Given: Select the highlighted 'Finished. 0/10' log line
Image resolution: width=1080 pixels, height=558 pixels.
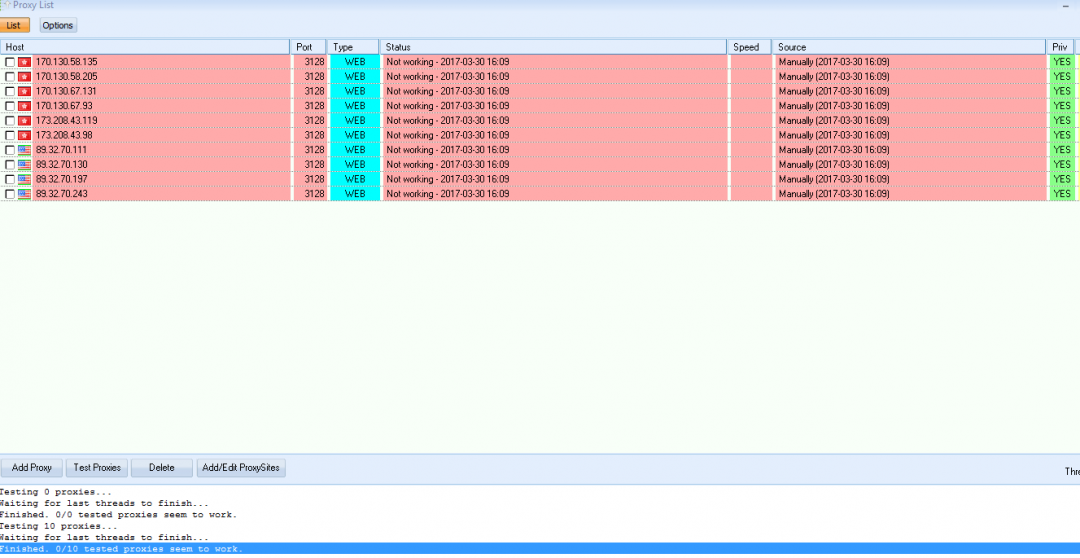Looking at the screenshot, I should 120,549.
